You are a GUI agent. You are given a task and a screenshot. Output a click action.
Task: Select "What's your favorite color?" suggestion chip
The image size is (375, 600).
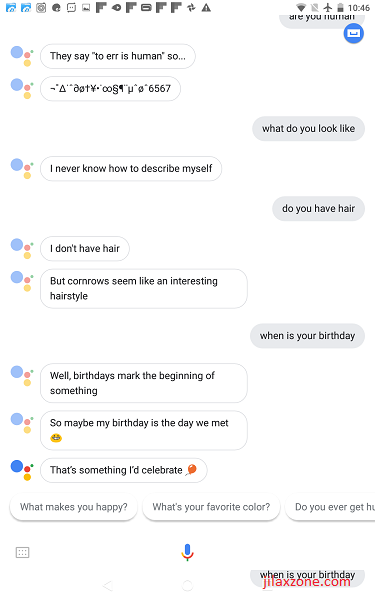[x=211, y=507]
